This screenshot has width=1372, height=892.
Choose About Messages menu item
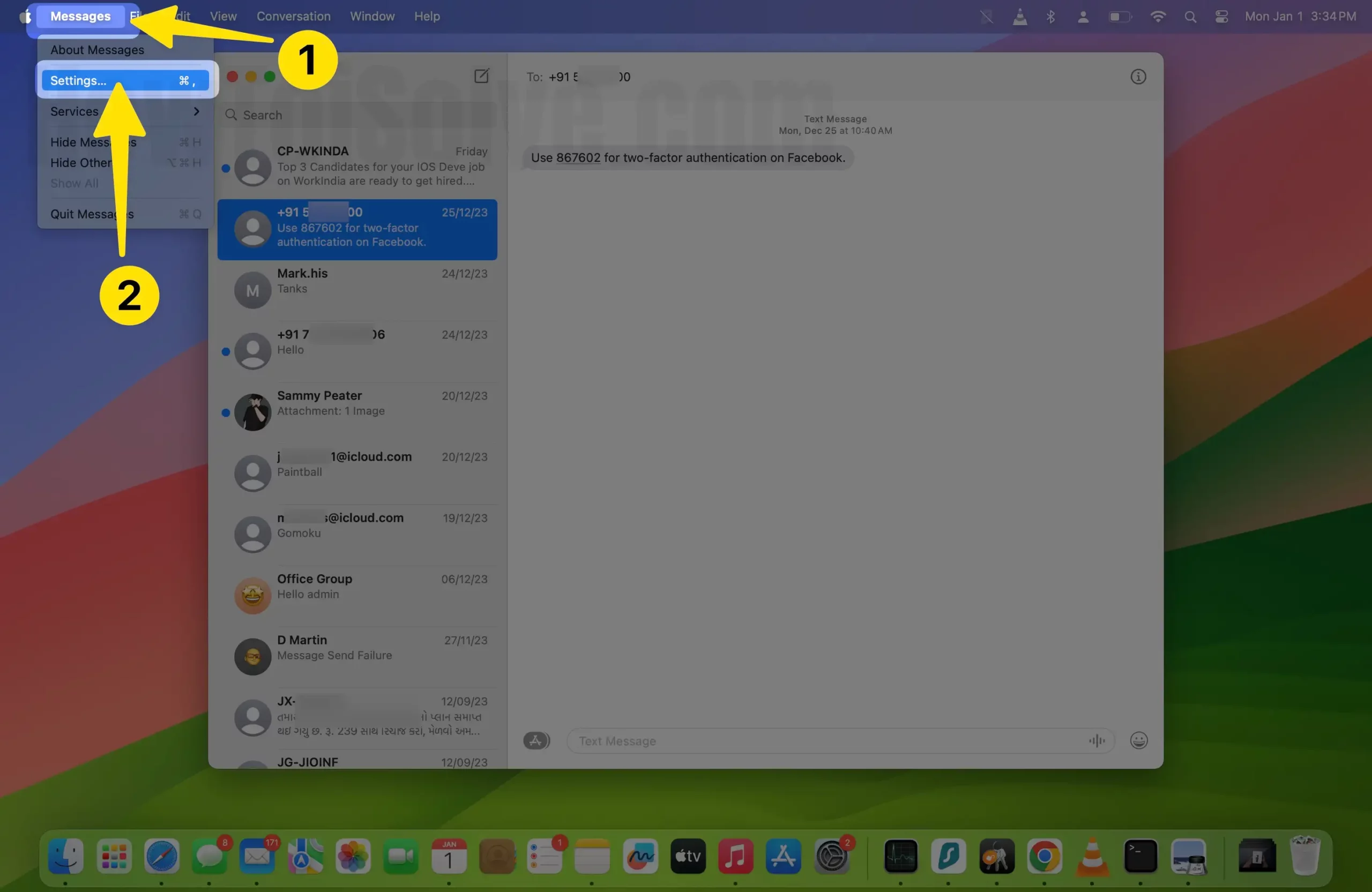pyautogui.click(x=97, y=50)
